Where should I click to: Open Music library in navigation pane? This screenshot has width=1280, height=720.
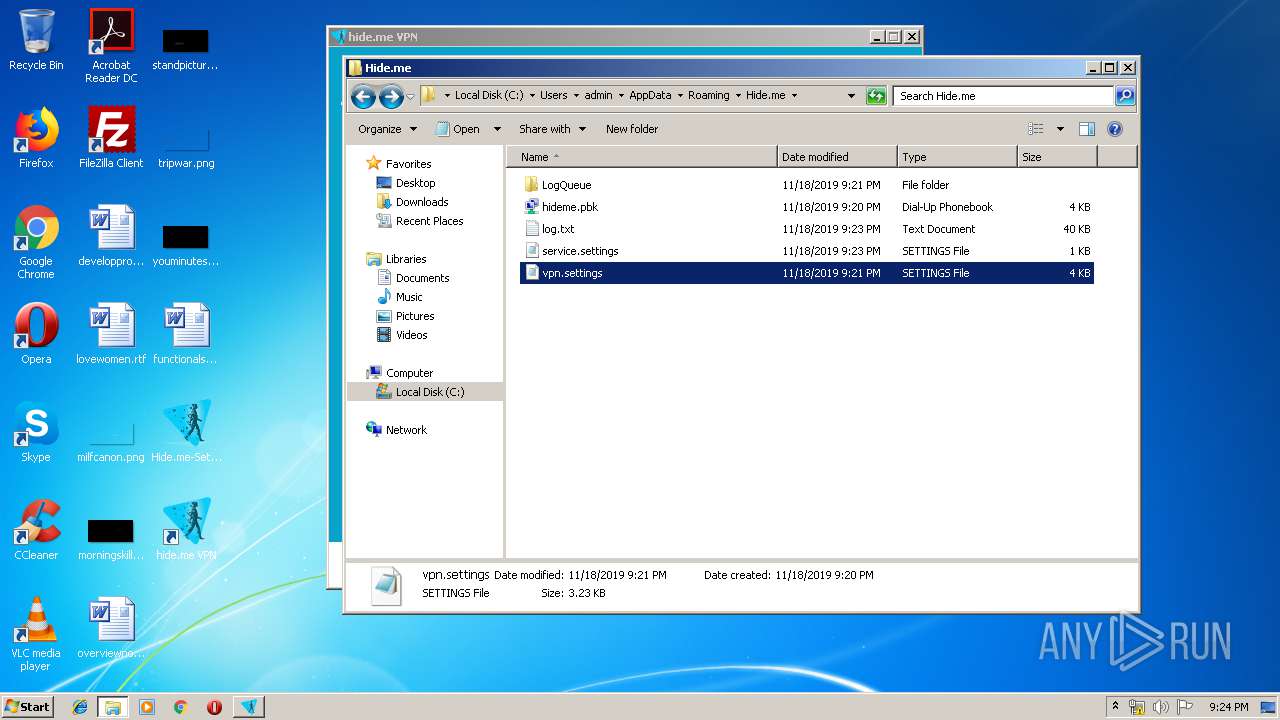(409, 297)
